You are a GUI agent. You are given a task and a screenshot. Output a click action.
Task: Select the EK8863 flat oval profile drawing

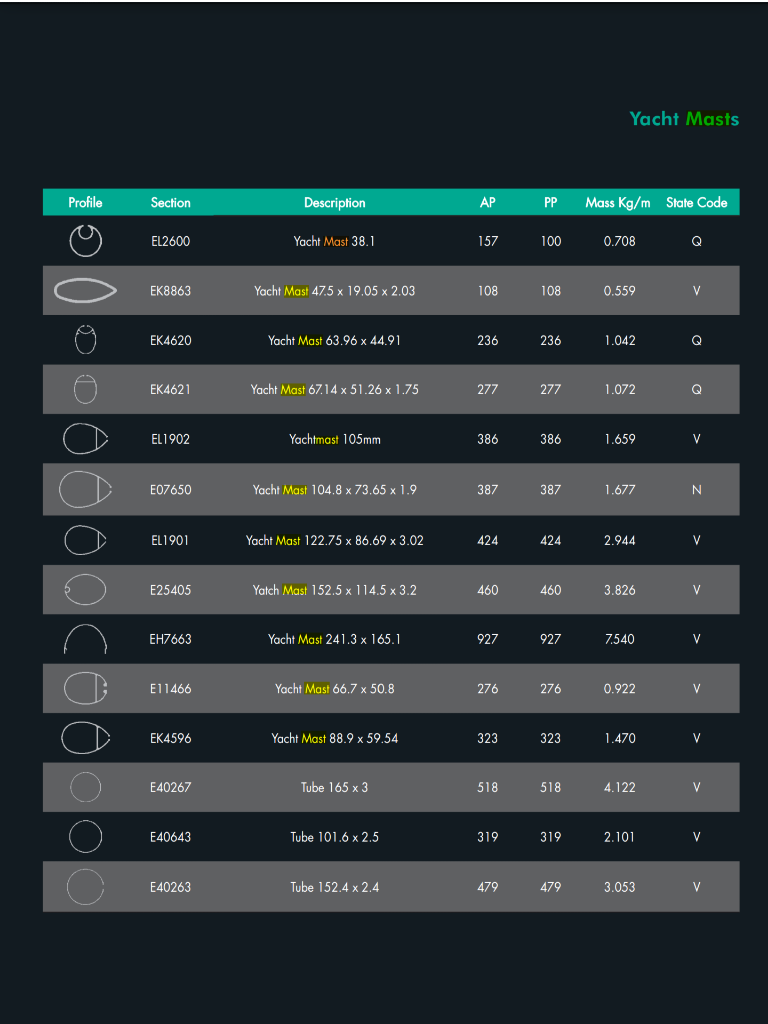point(86,290)
